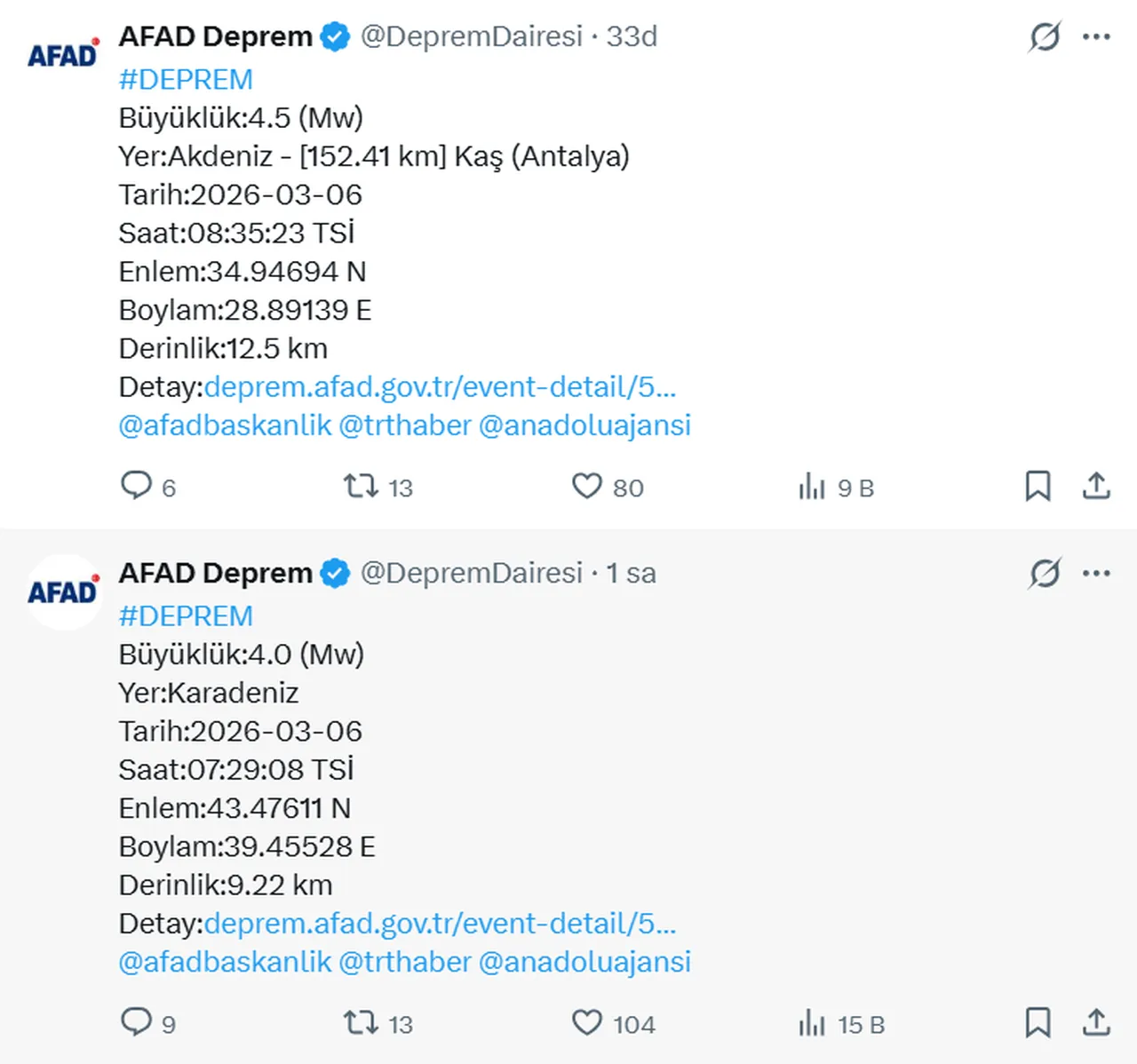Open the #DEPREM hashtag
This screenshot has height=1064, width=1137.
click(186, 79)
